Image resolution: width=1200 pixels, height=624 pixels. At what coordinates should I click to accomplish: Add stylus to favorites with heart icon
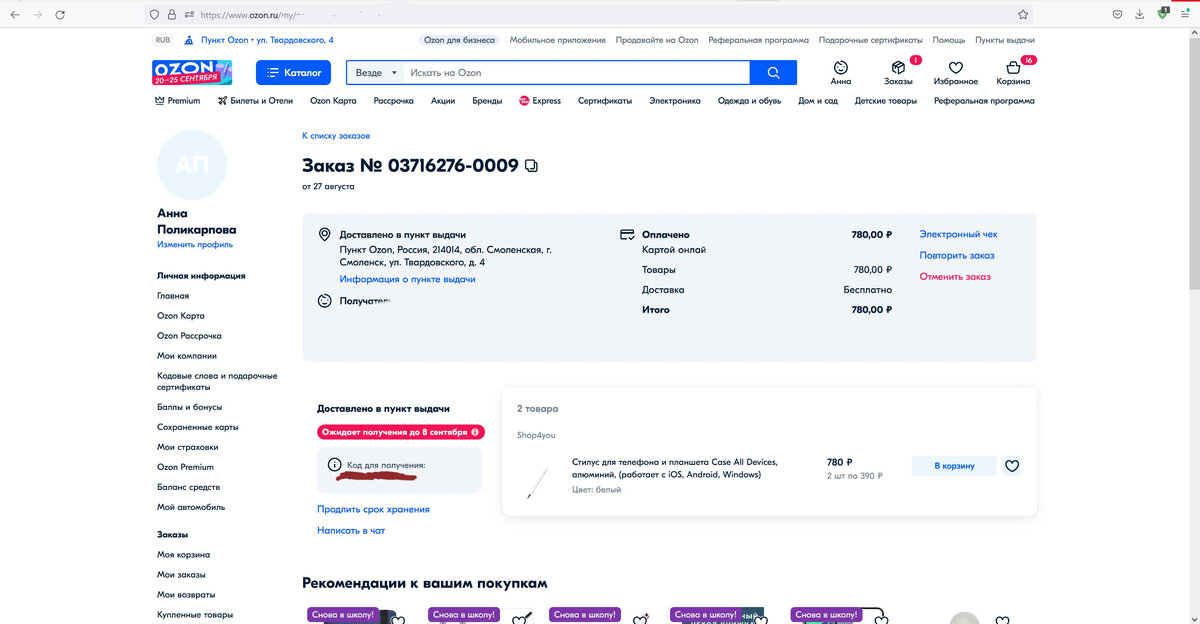point(1012,465)
